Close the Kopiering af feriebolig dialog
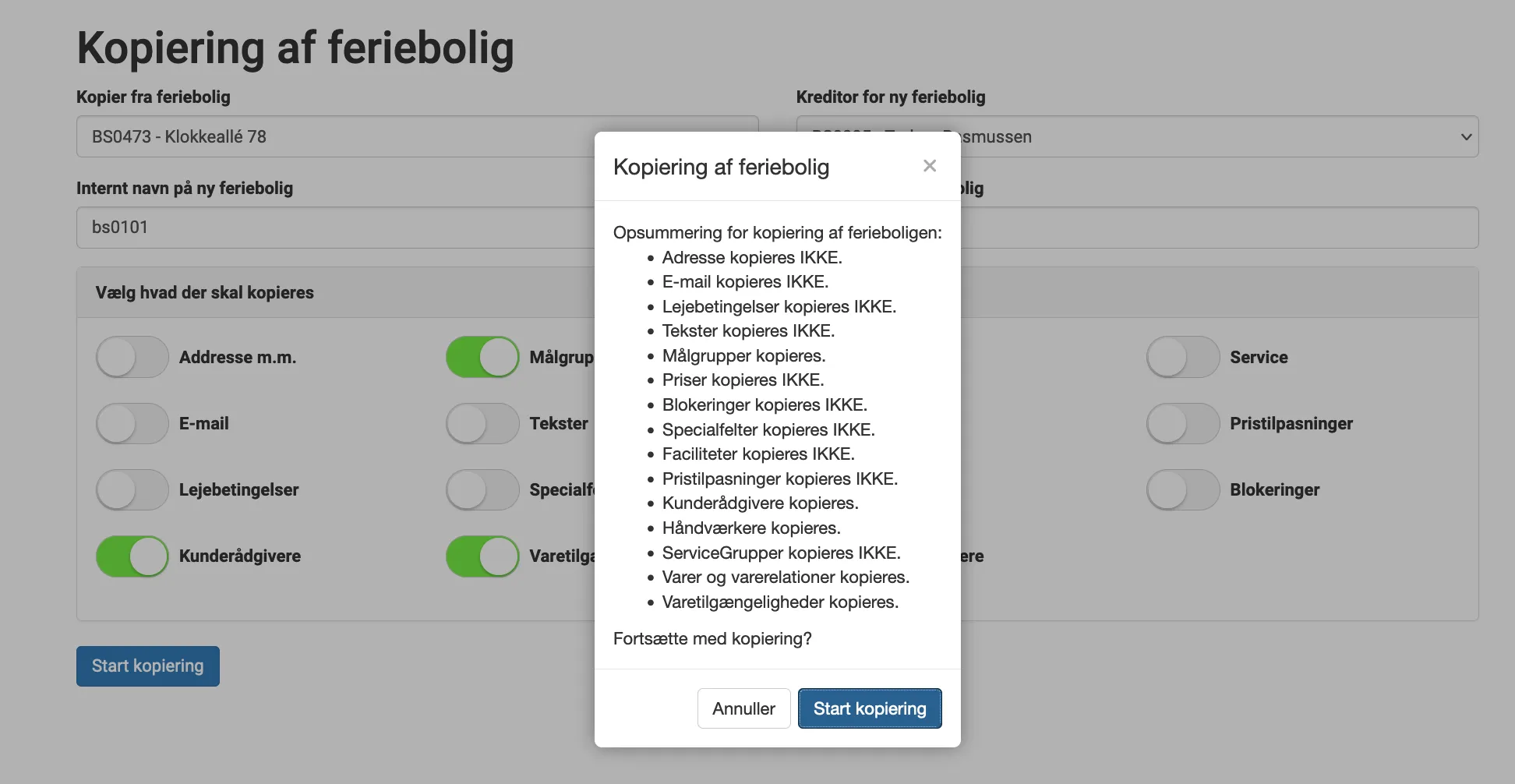 coord(929,166)
